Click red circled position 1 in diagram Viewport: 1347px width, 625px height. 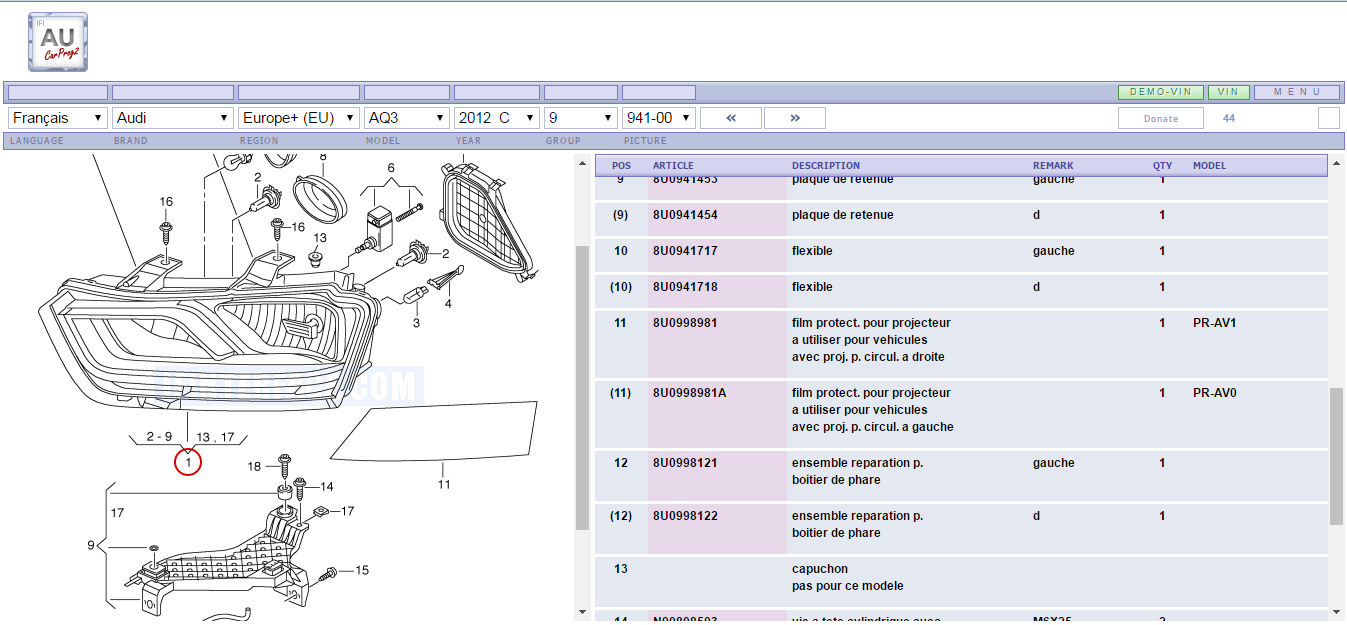click(x=188, y=462)
